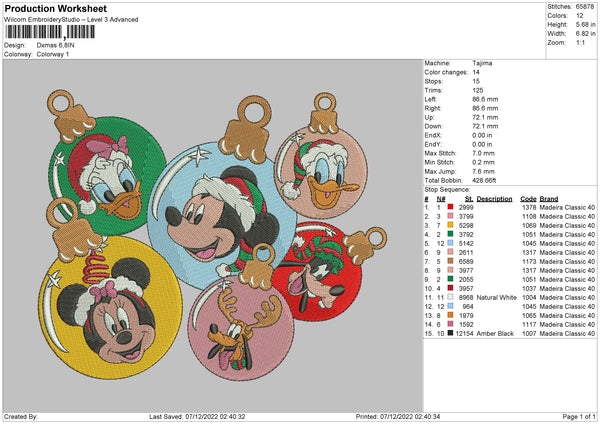
Task: Select the Min Stitch value 0.2 mm
Action: pyautogui.click(x=483, y=162)
